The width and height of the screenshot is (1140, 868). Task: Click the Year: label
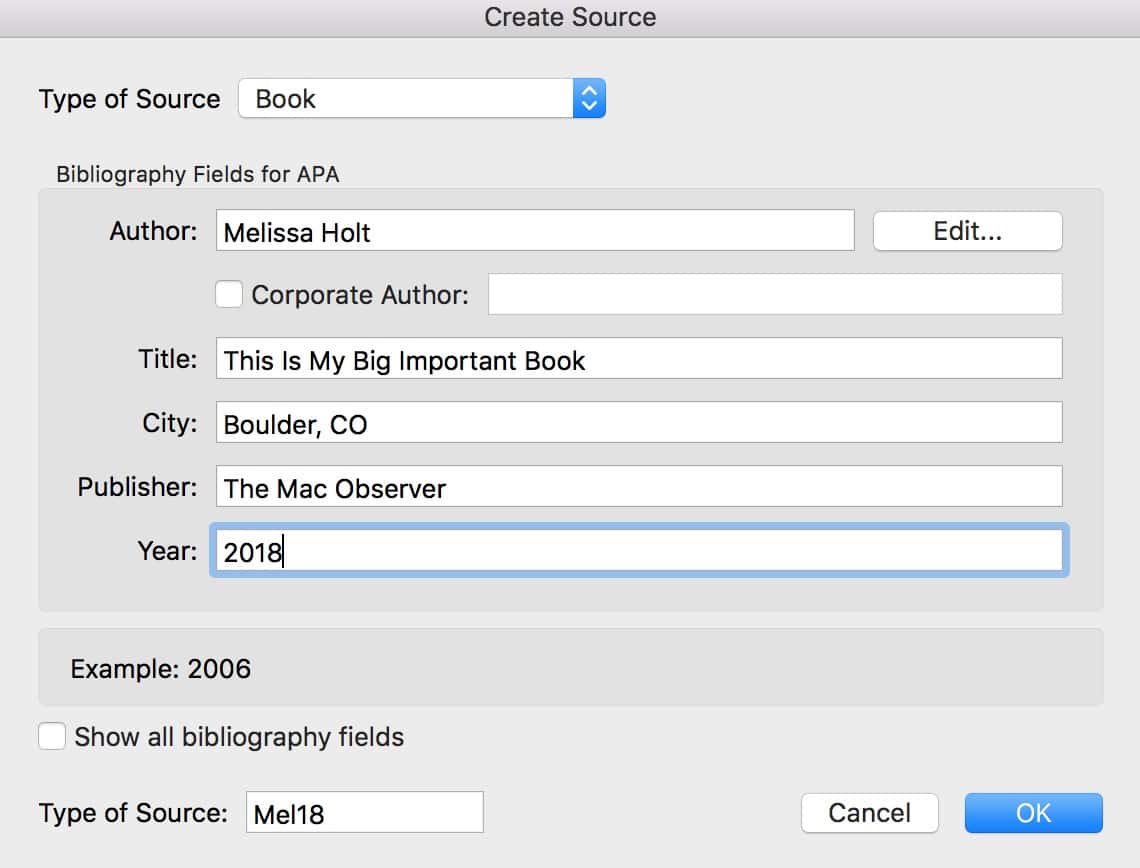point(167,551)
